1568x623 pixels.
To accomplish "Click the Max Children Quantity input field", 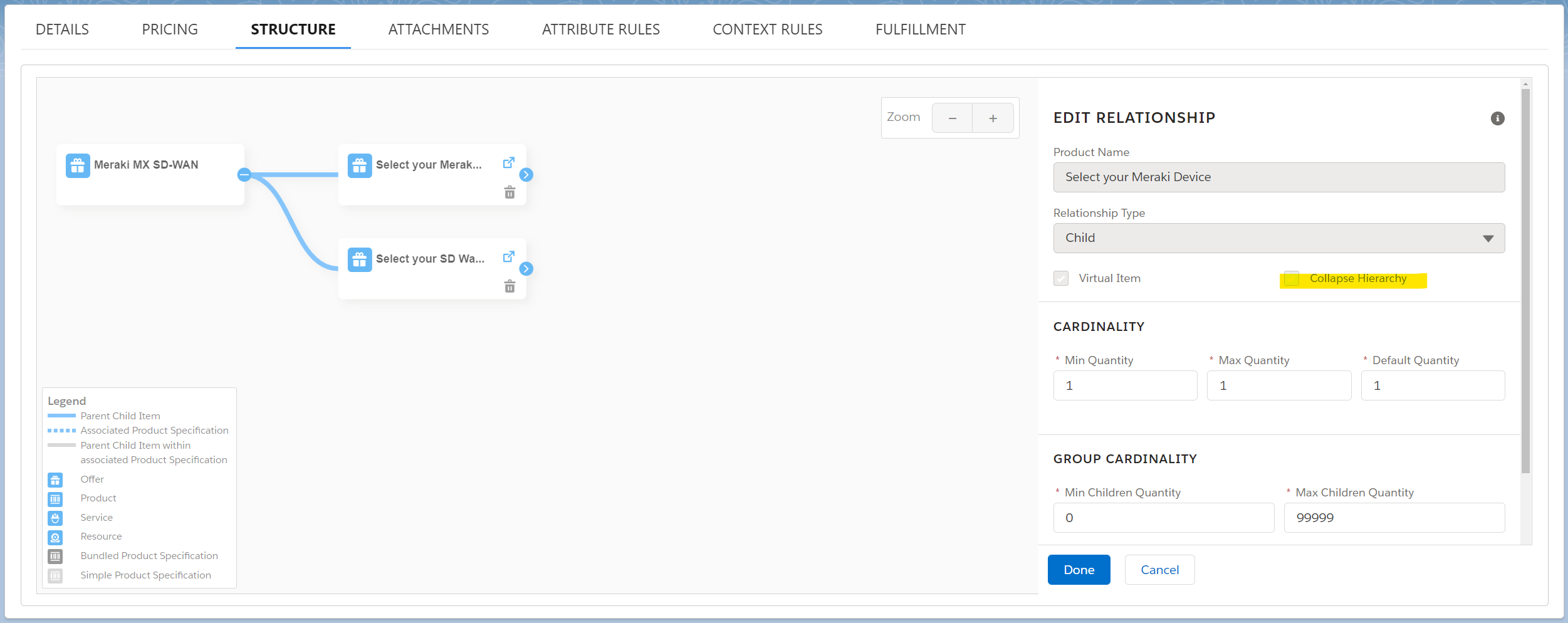I will point(1394,517).
